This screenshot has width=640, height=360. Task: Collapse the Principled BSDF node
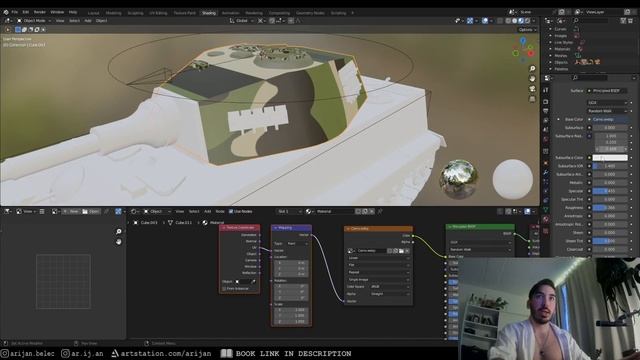(x=450, y=227)
